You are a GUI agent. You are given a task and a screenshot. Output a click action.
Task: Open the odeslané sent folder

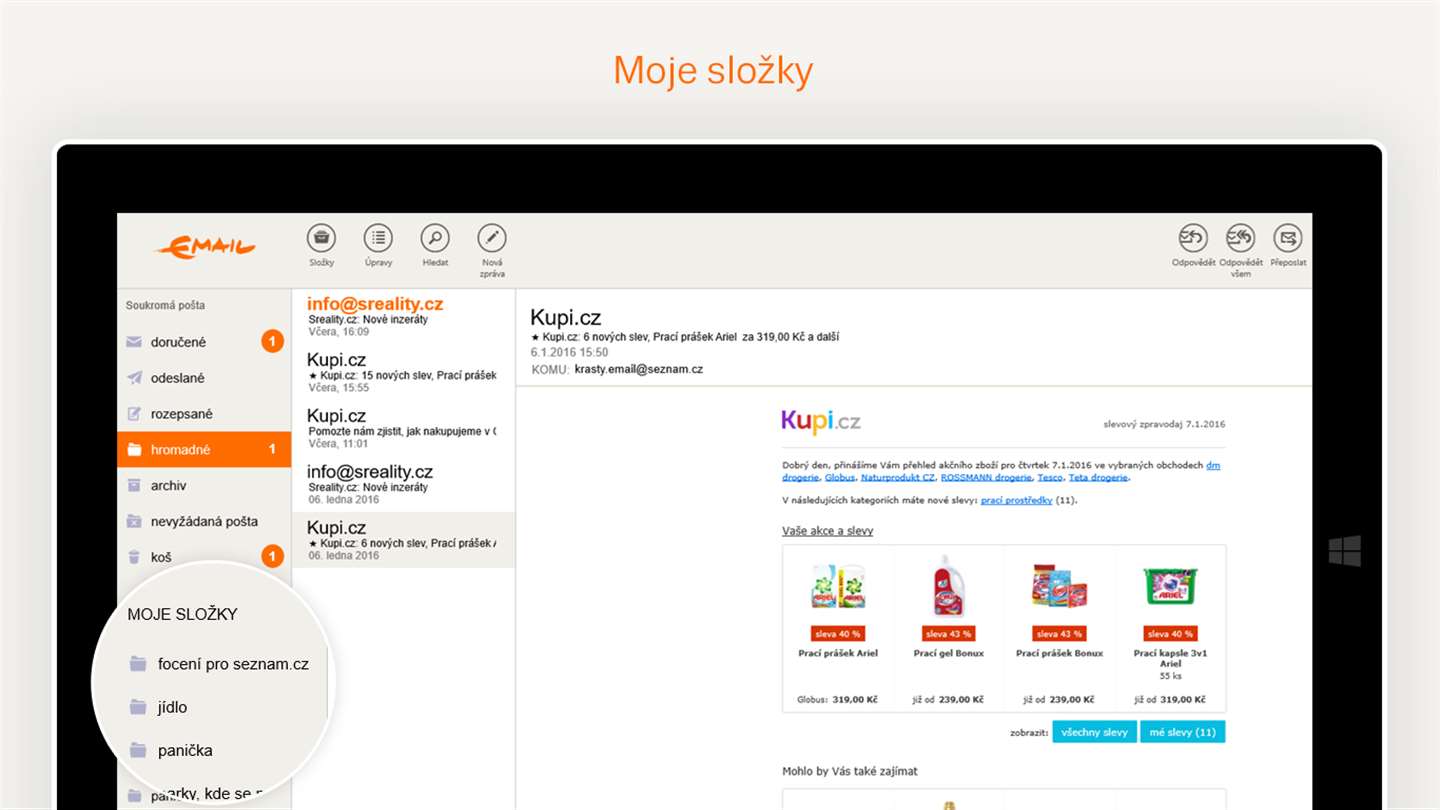[204, 378]
